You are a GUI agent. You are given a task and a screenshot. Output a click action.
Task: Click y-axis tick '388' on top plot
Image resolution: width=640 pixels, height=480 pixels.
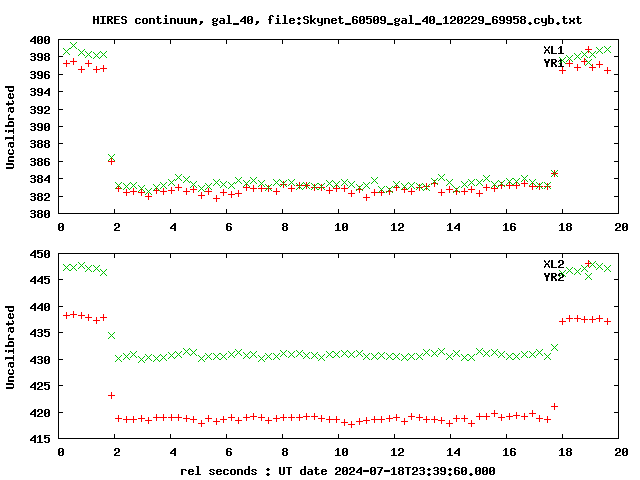(x=40, y=144)
